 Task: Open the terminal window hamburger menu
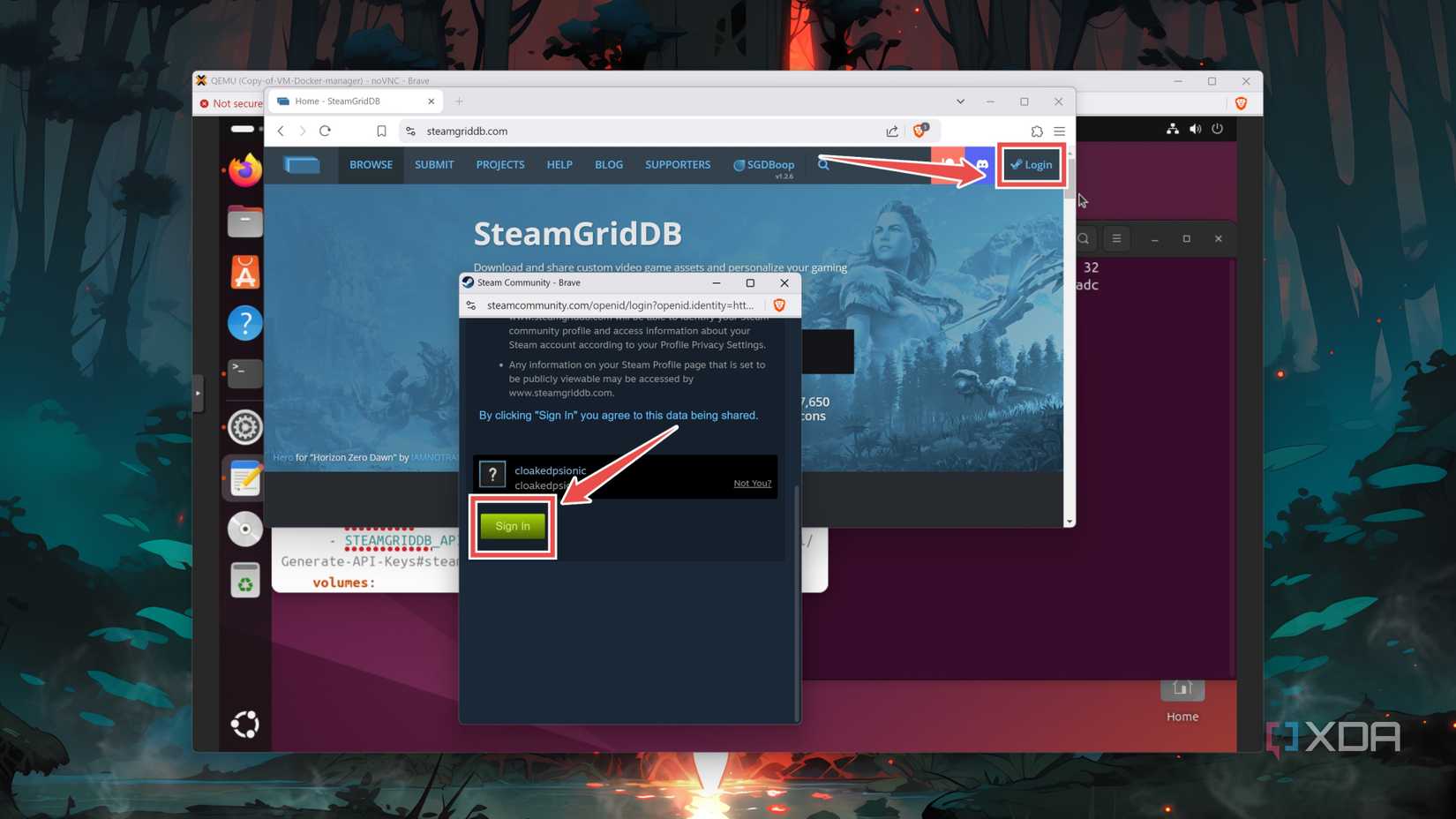click(x=1116, y=239)
